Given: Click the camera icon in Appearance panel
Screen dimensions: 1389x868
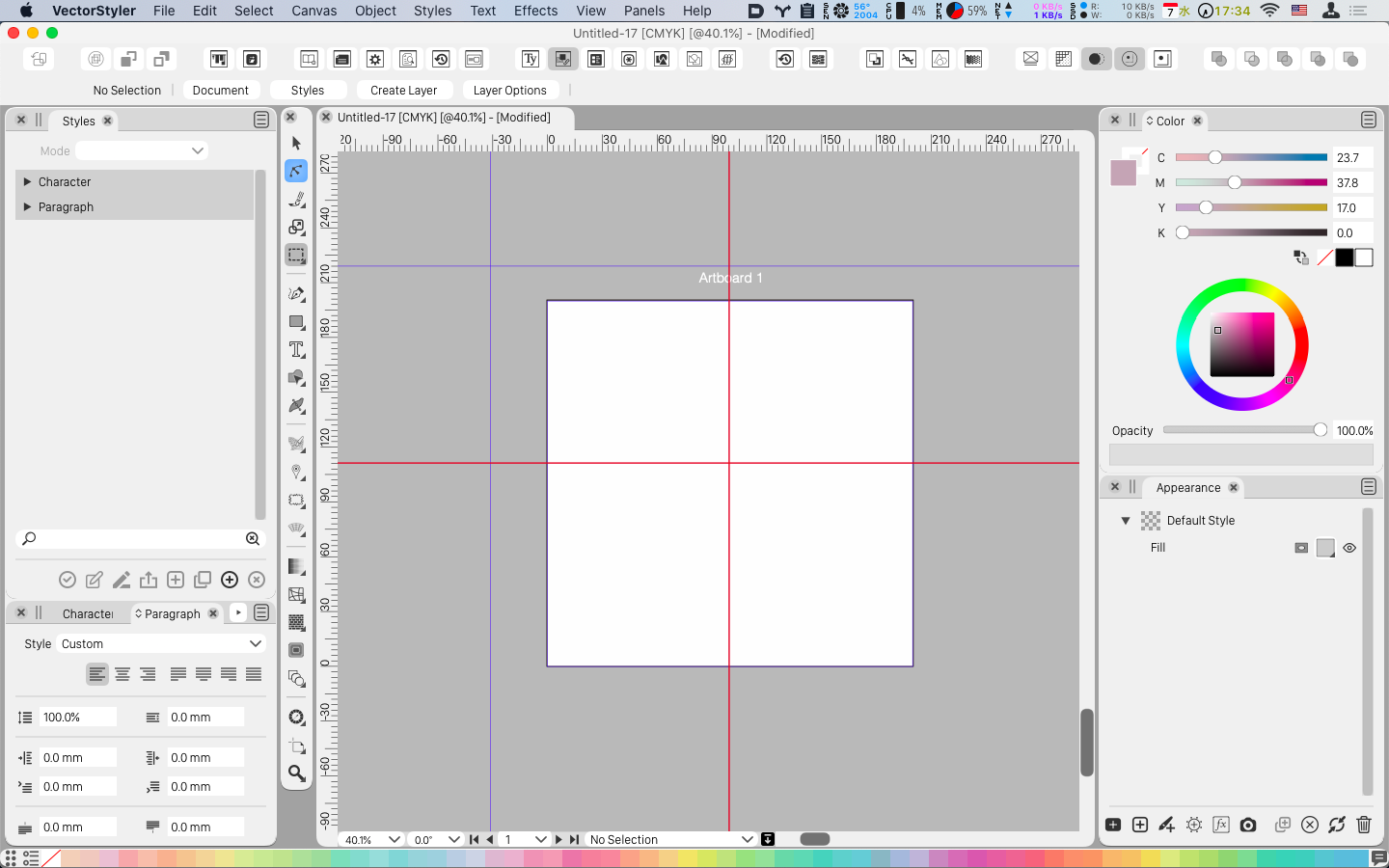Looking at the screenshot, I should (x=1248, y=825).
